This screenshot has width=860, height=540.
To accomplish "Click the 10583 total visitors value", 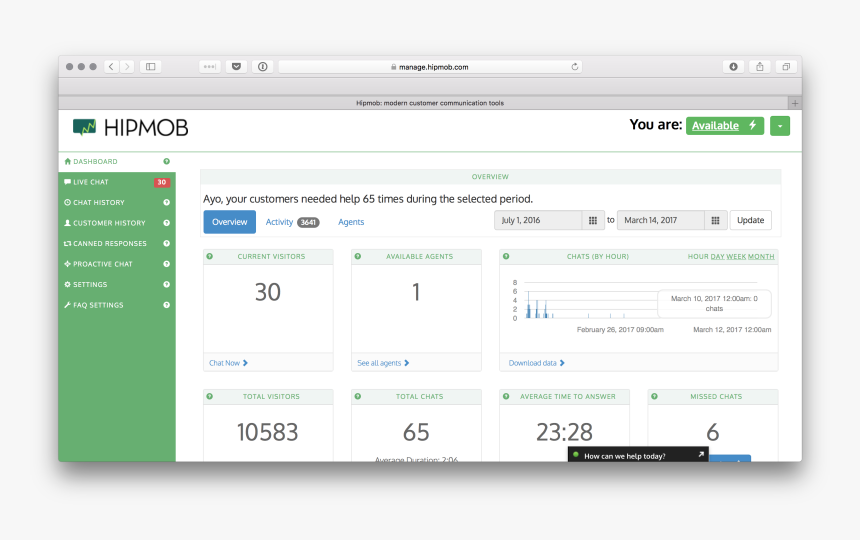I will point(268,432).
